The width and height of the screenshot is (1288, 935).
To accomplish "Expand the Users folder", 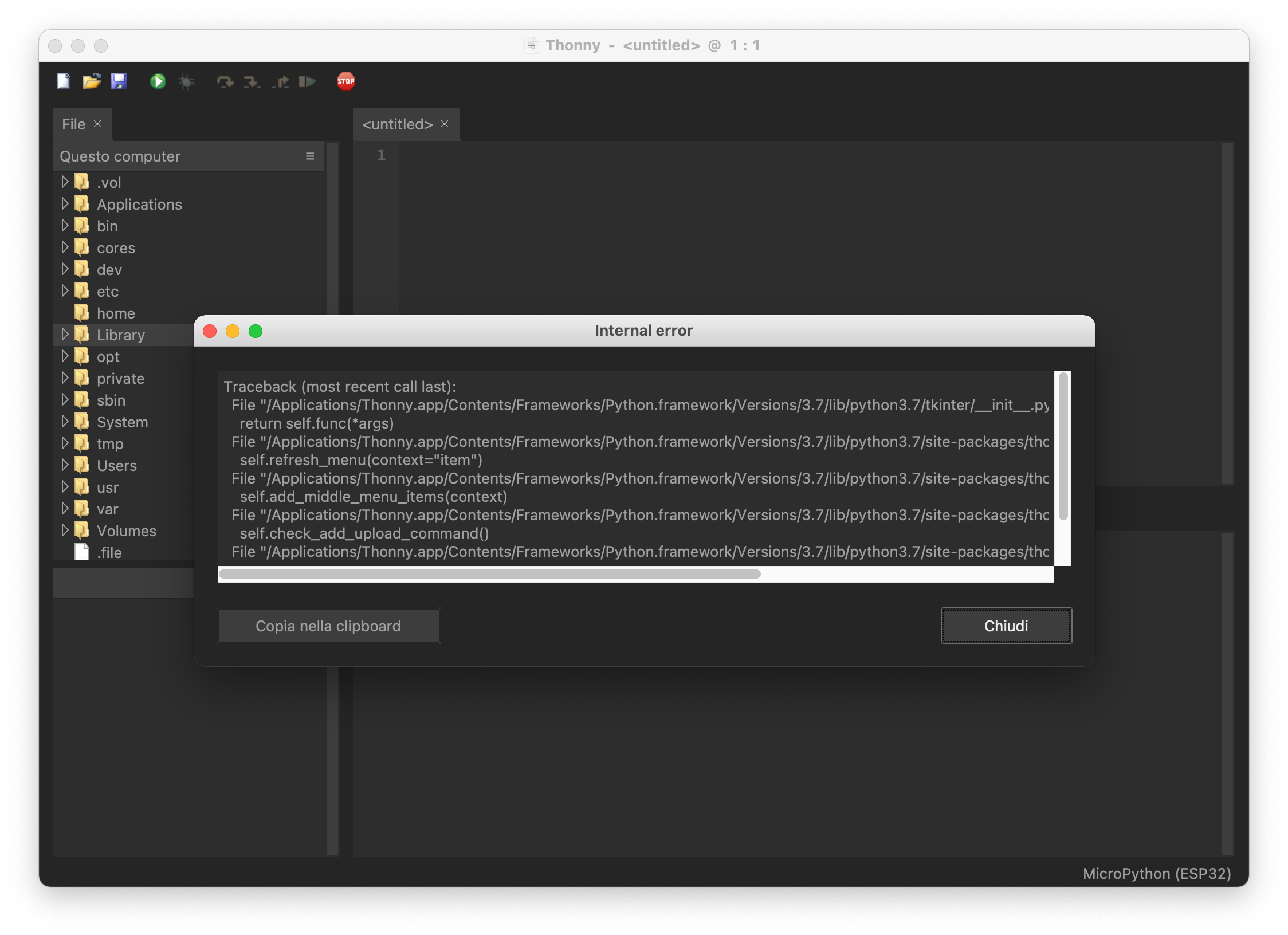I will pos(65,465).
